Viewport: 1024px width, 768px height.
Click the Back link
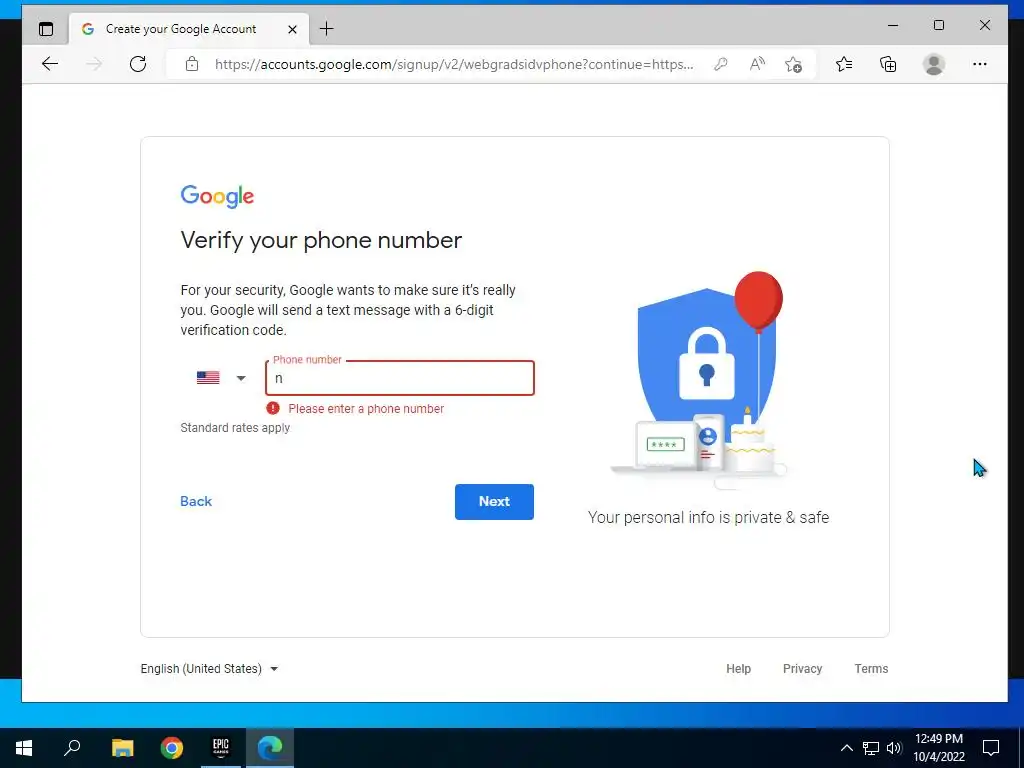[196, 502]
